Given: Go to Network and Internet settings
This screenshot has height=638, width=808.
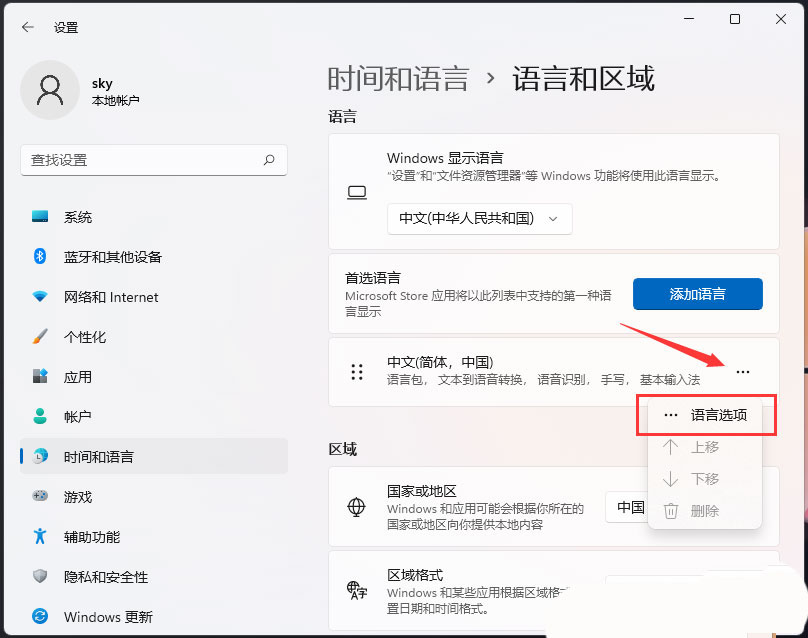Looking at the screenshot, I should pyautogui.click(x=110, y=297).
